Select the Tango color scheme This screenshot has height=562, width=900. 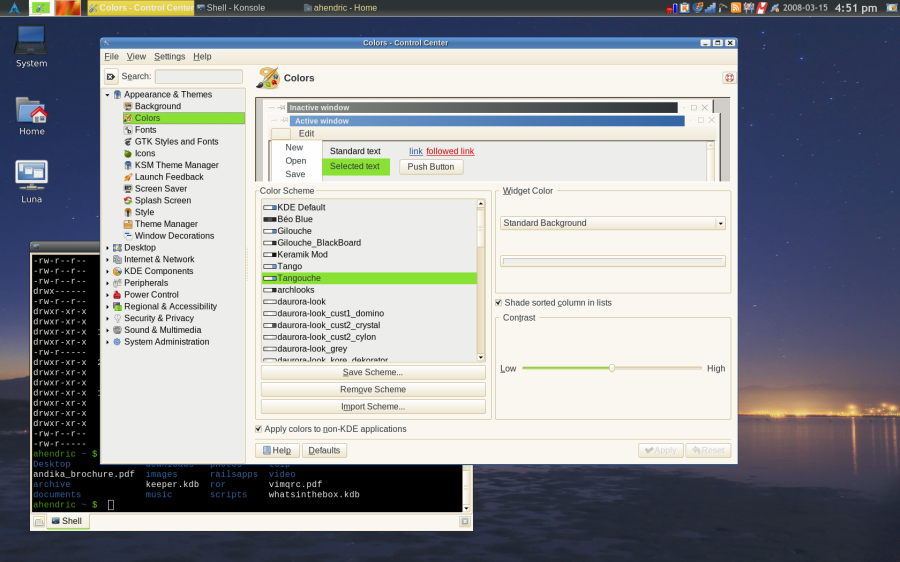[x=369, y=266]
